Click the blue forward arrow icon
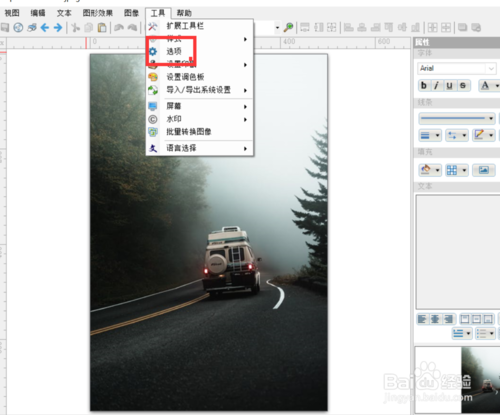The height and width of the screenshot is (415, 500). pos(58,27)
